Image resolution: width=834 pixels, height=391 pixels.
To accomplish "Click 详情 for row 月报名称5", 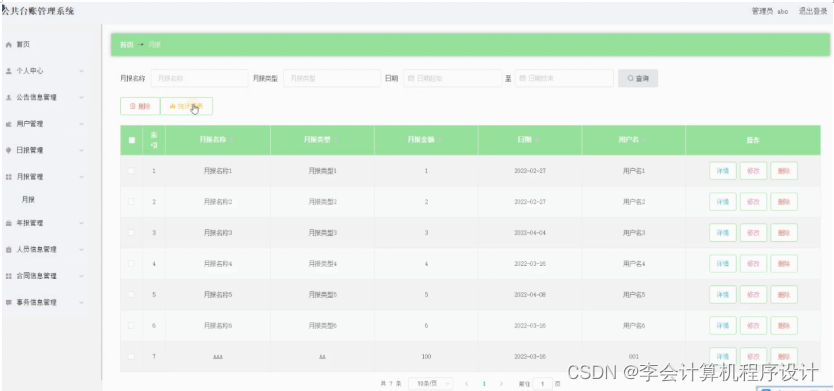I will [x=723, y=294].
